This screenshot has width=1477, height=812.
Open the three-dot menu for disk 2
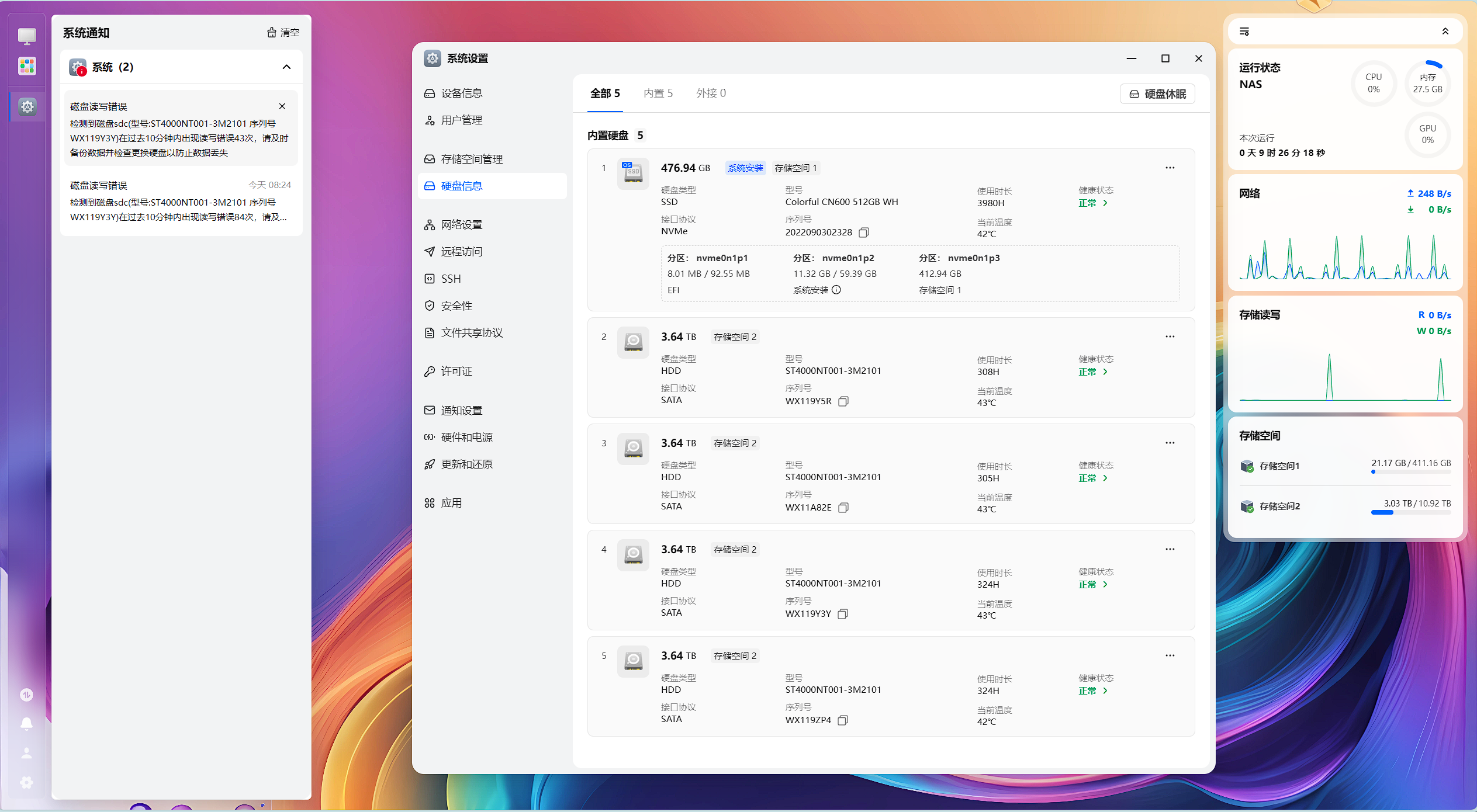tap(1170, 336)
